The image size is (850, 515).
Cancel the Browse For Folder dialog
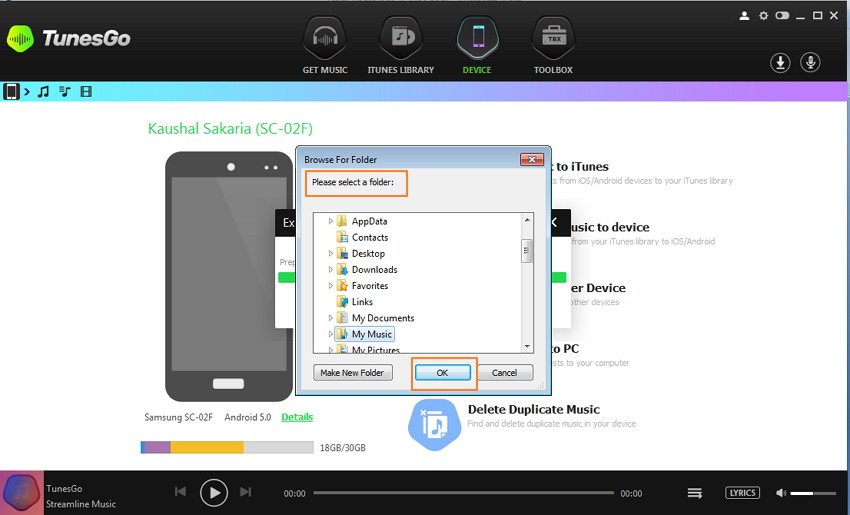(x=504, y=373)
